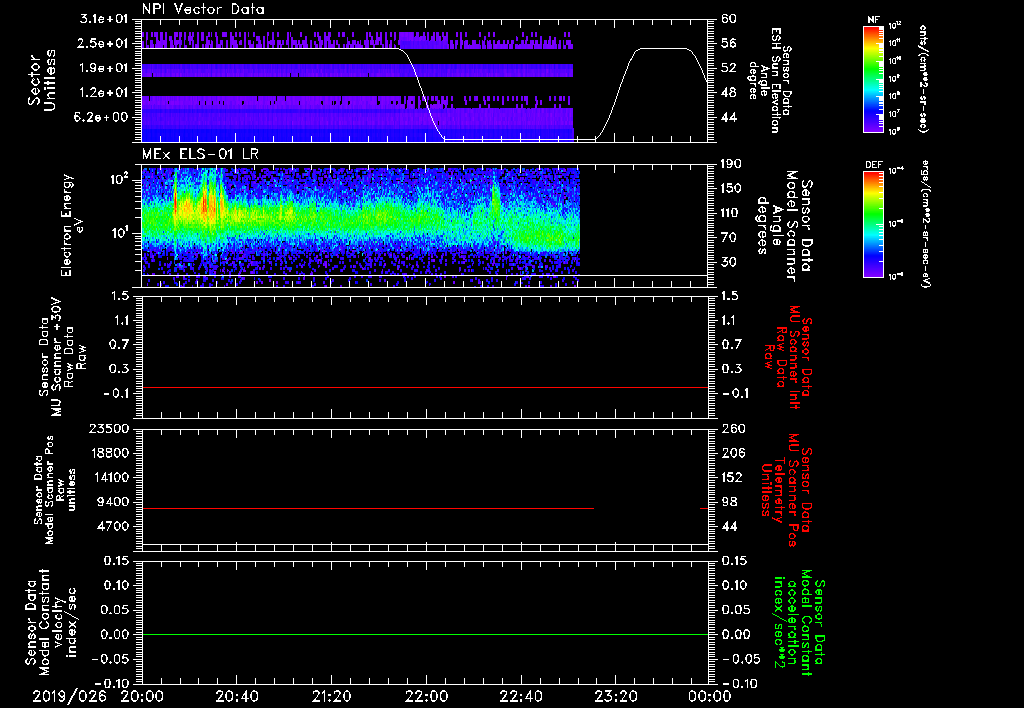Click the green 'Model Constant acceleration' label
The height and width of the screenshot is (708, 1024).
(x=799, y=624)
